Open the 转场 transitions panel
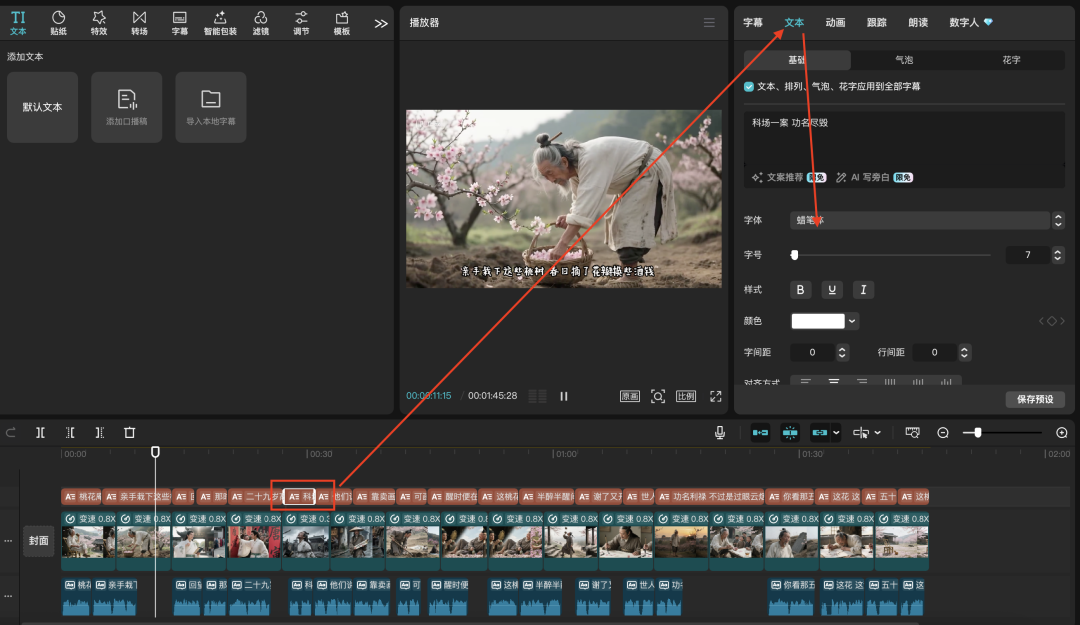The width and height of the screenshot is (1080, 625). click(x=139, y=22)
